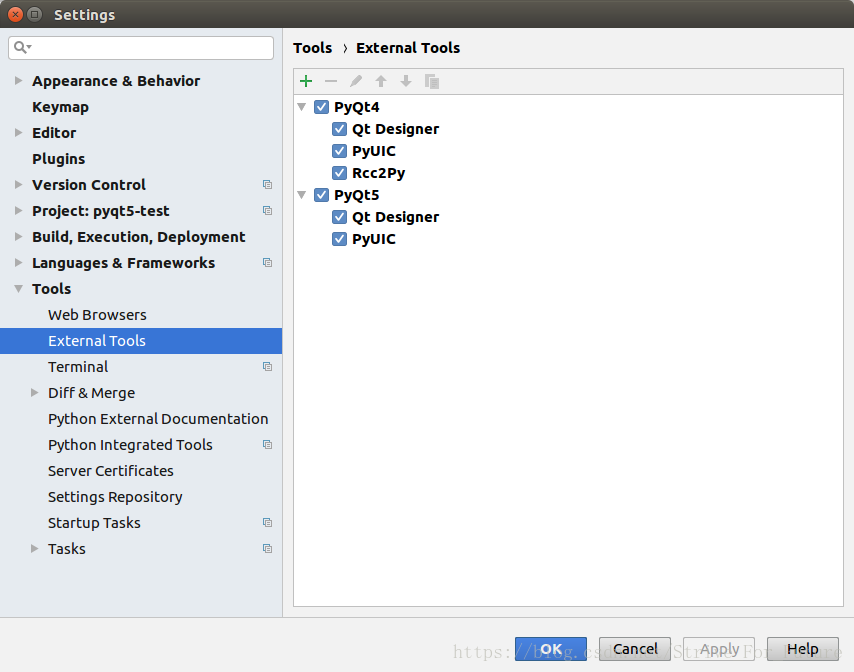Open Startup Tasks settings page

pos(94,523)
